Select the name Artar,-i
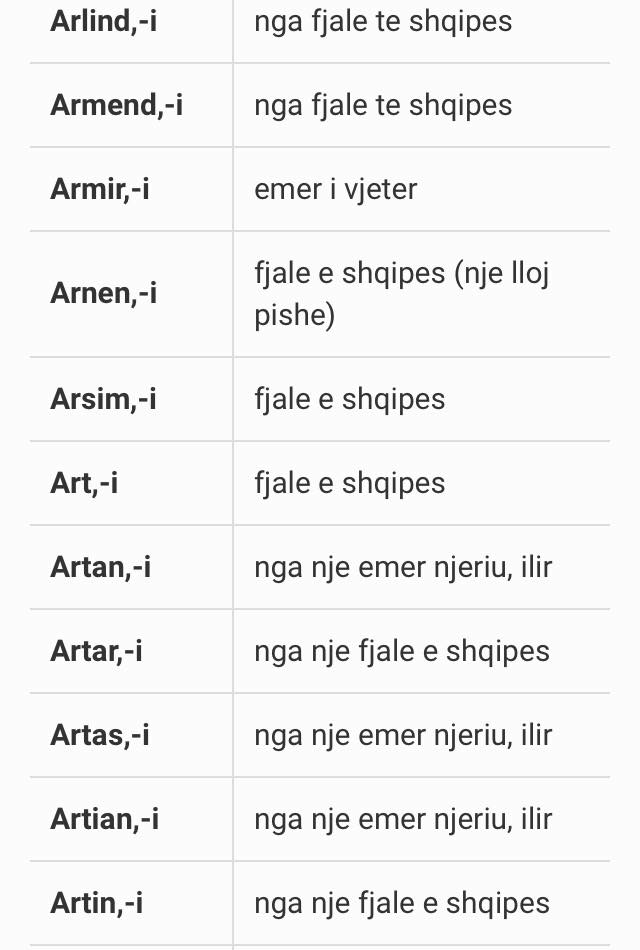This screenshot has width=640, height=950. [96, 652]
